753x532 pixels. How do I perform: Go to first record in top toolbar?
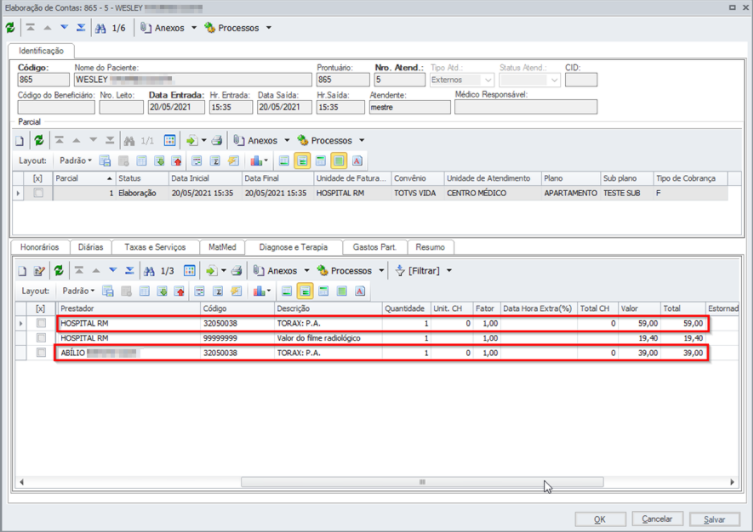coord(30,28)
